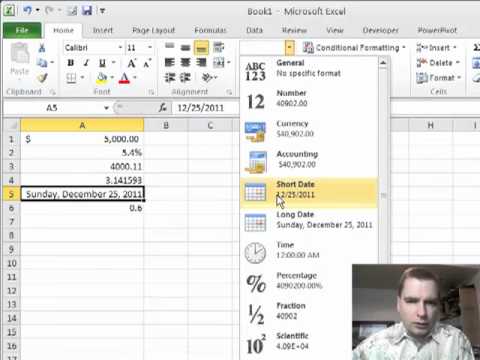Open the Calibri font name dropdown
This screenshot has height=360, width=480.
tap(120, 48)
